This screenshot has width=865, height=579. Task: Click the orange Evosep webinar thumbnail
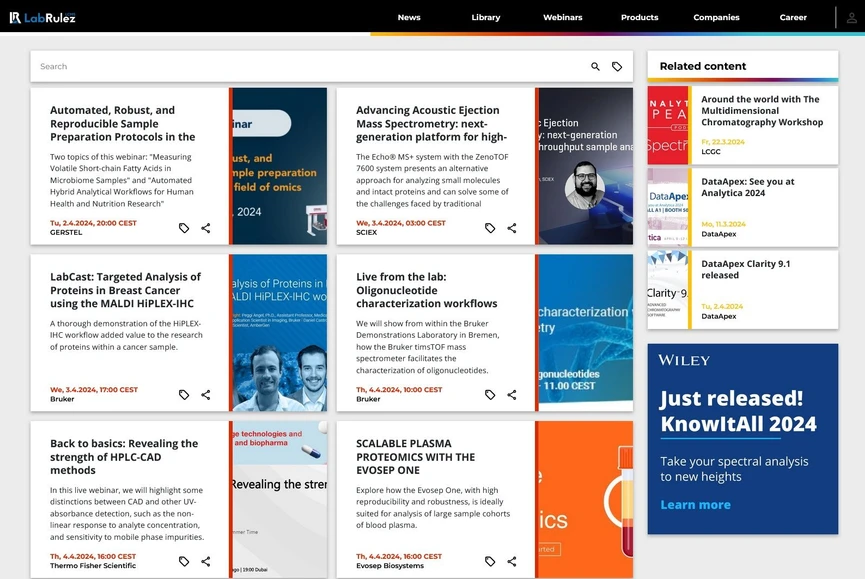(585, 500)
